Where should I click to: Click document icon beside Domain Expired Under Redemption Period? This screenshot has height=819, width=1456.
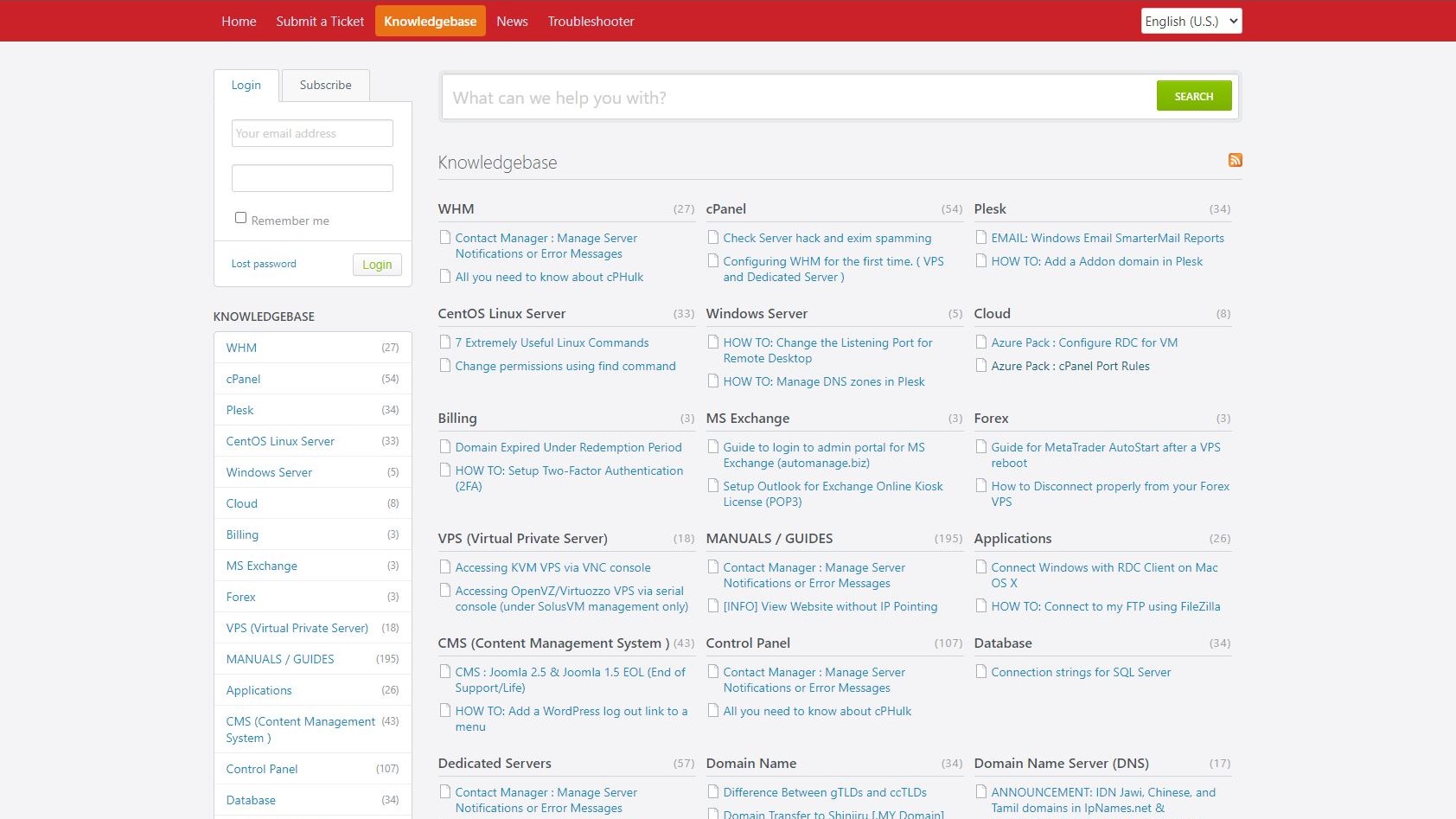[445, 447]
